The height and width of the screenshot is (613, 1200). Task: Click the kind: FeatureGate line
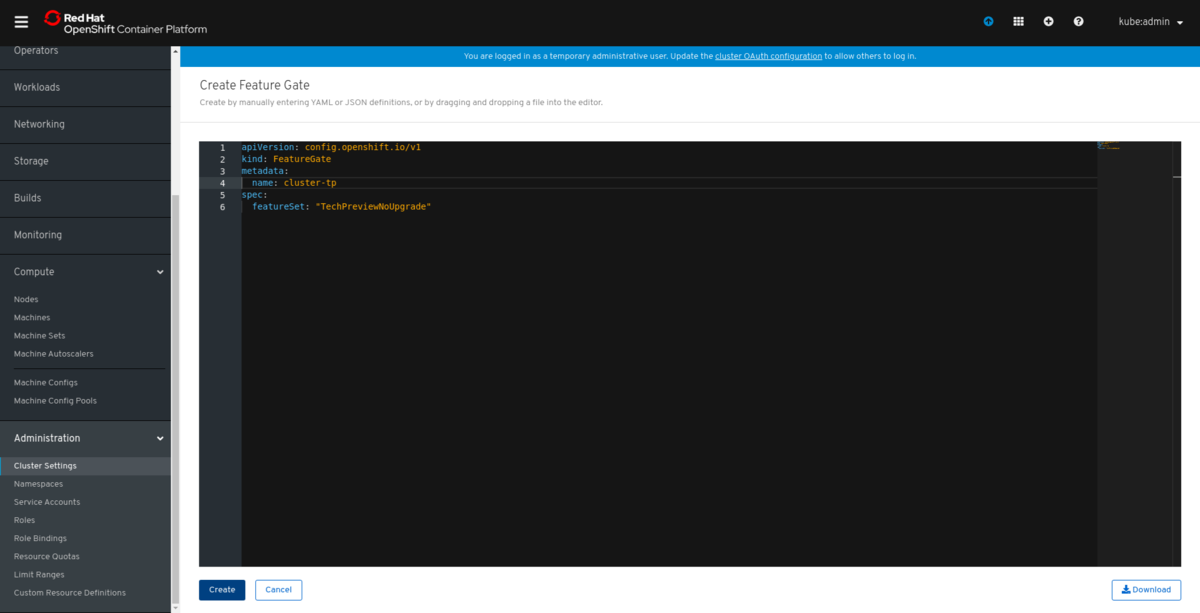(x=286, y=159)
